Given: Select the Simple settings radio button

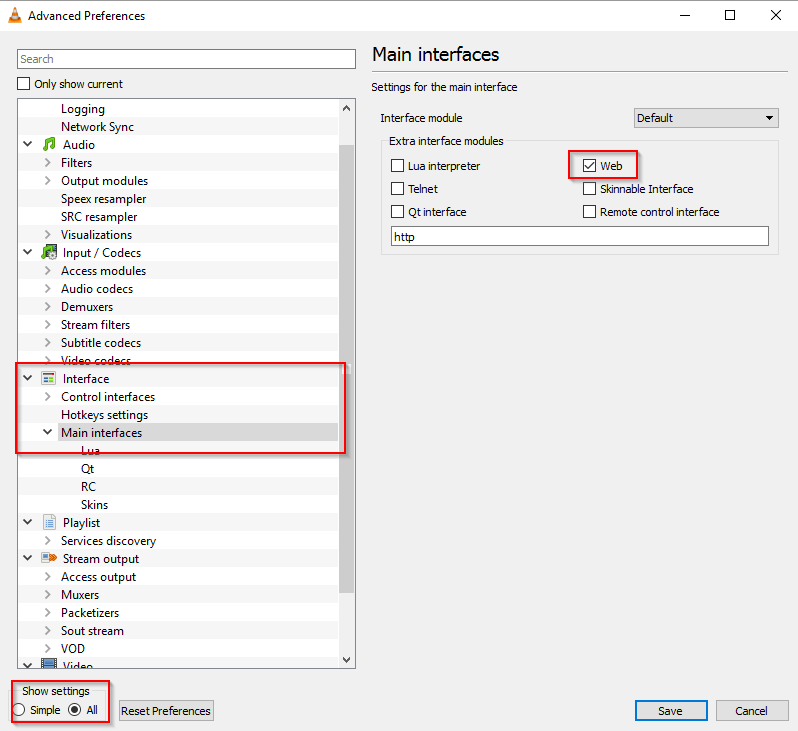Looking at the screenshot, I should coord(19,710).
